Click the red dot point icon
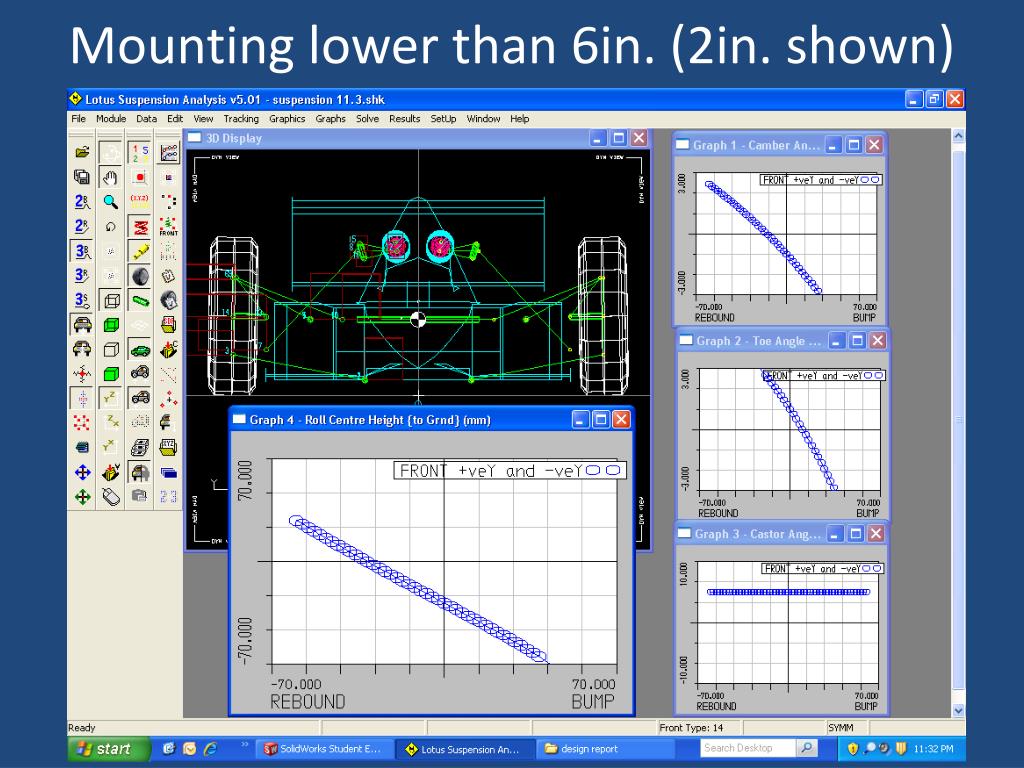 coord(140,177)
